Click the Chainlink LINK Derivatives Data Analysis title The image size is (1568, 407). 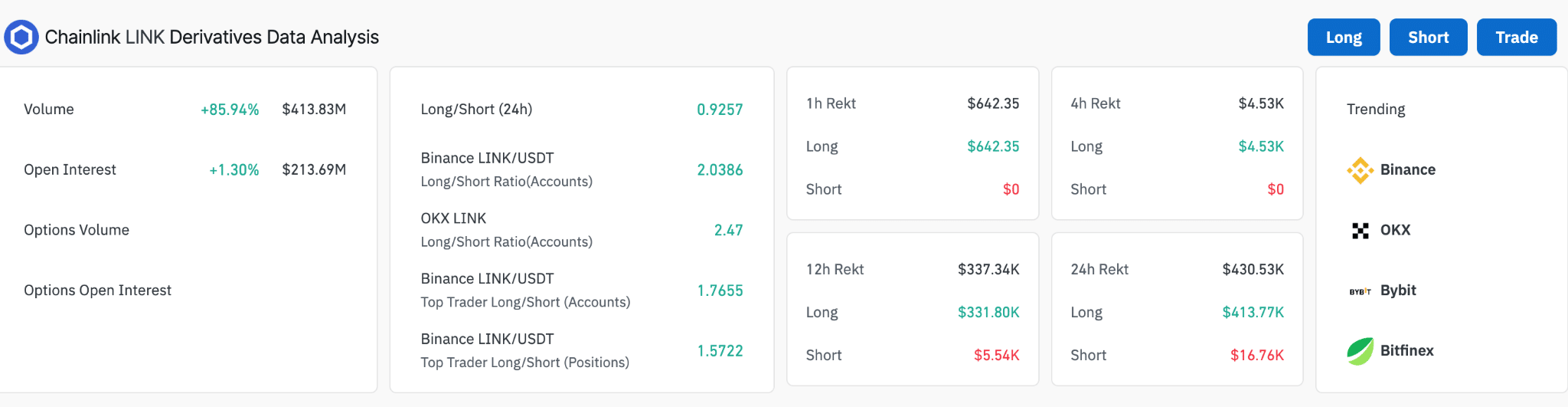[211, 37]
